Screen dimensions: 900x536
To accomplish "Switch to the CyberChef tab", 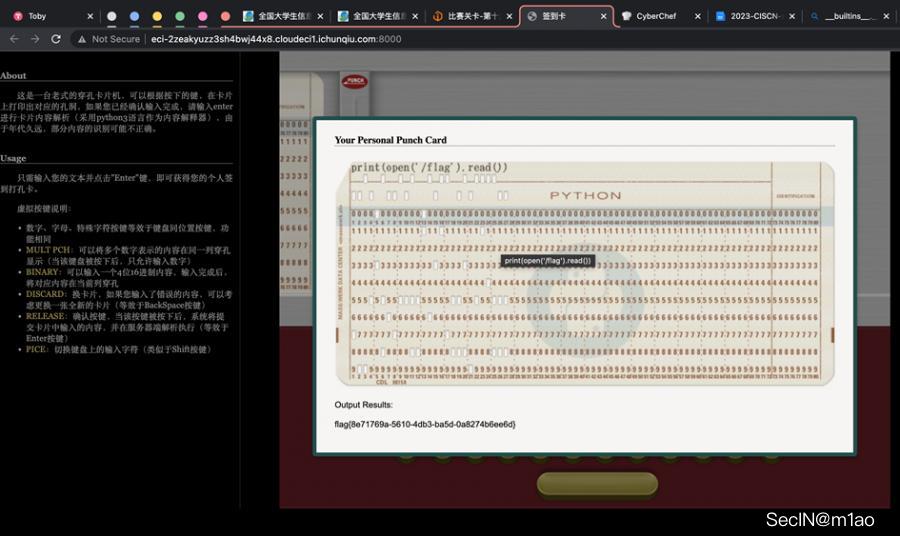I will [656, 16].
